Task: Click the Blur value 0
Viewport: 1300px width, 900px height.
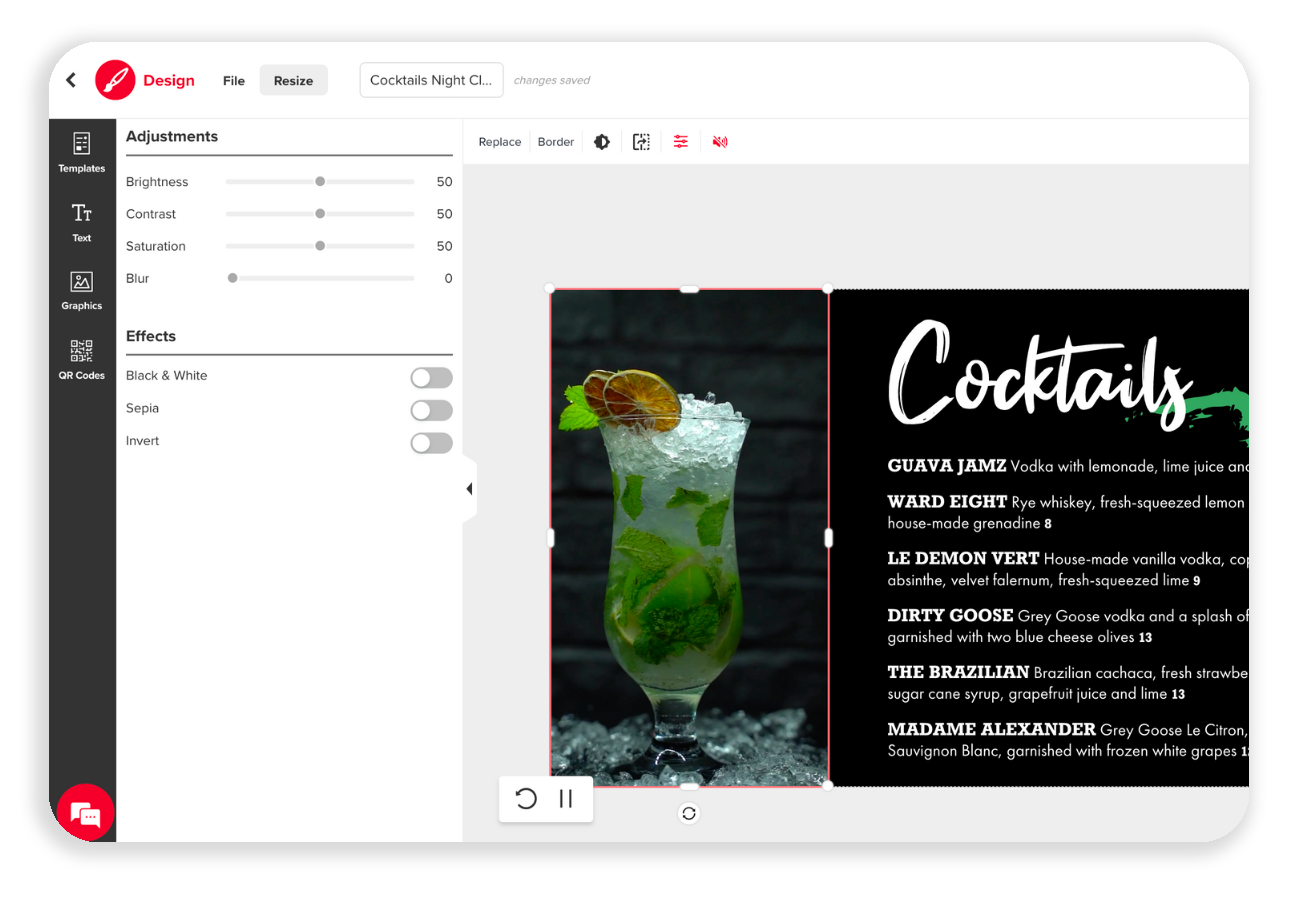Action: coord(449,278)
